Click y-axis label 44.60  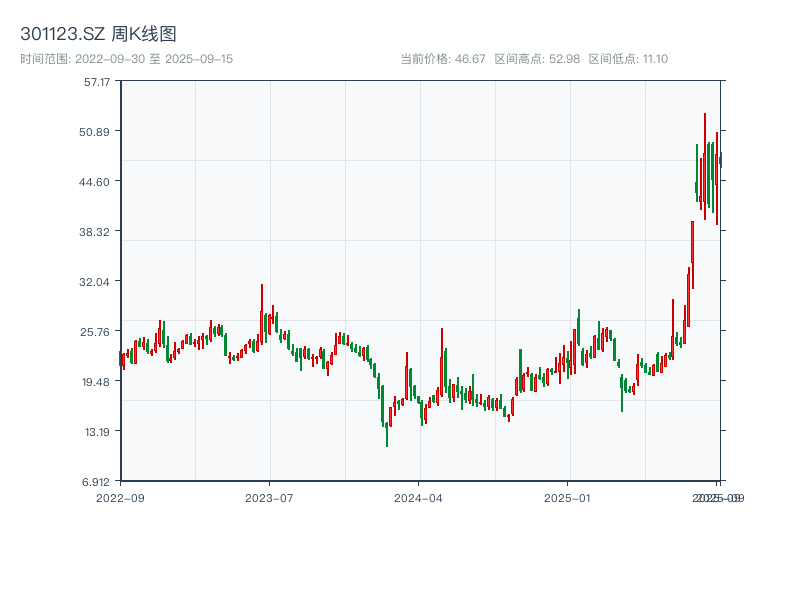94,182
